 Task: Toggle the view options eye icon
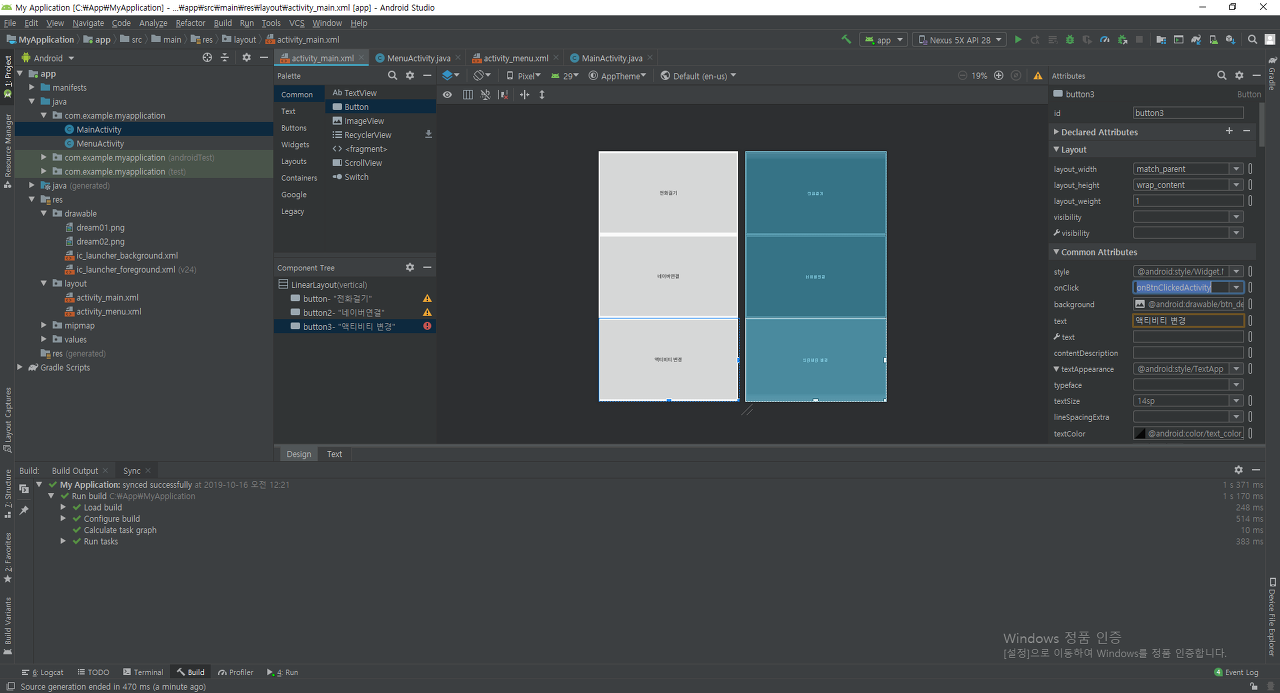[447, 94]
